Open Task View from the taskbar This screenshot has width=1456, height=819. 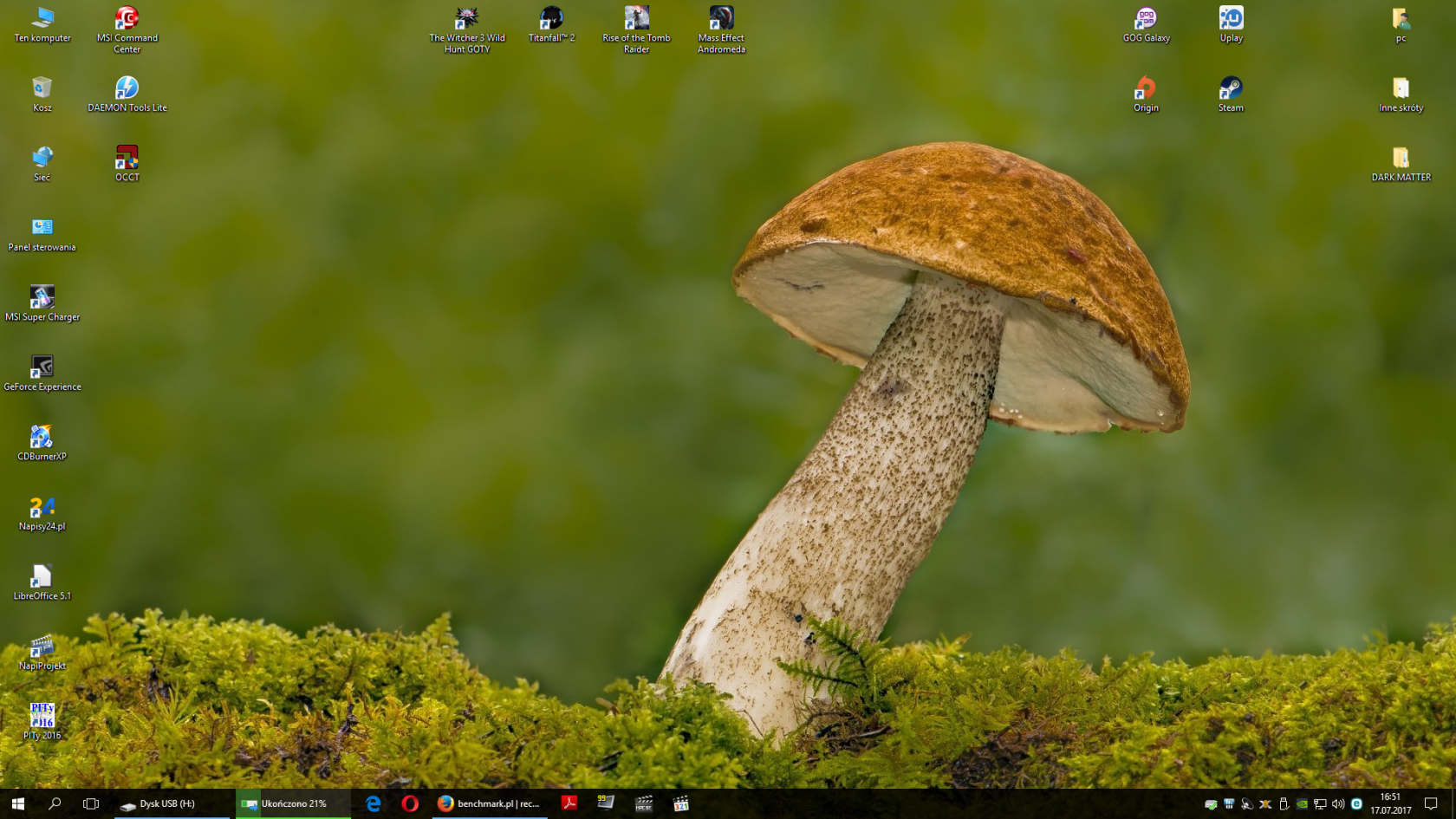click(x=91, y=803)
